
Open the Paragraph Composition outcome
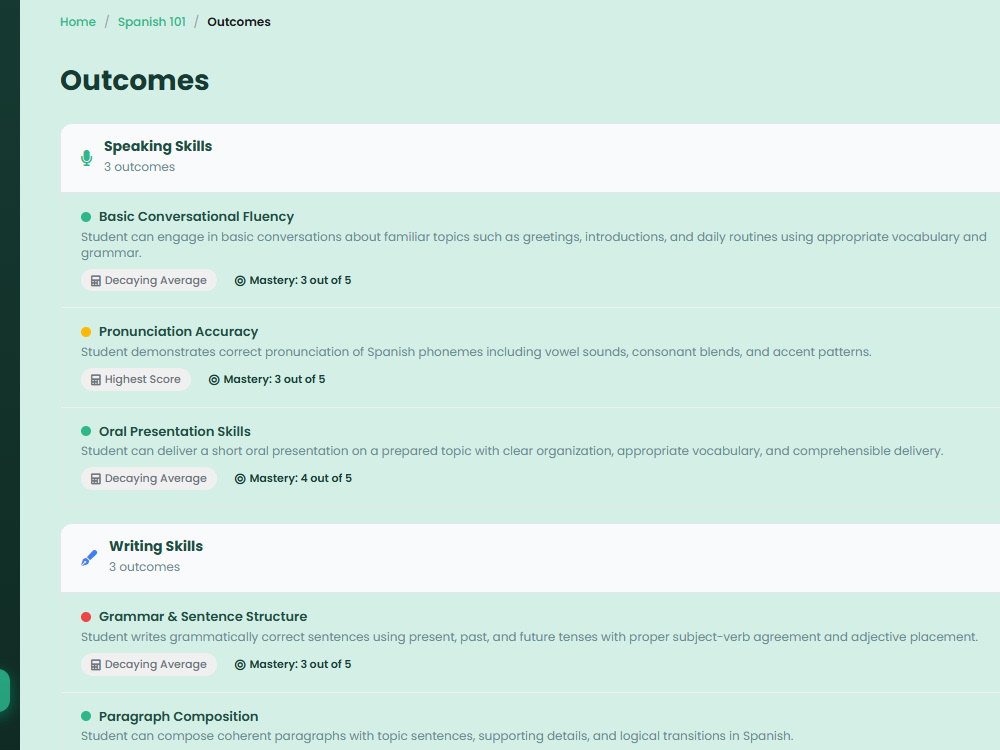tap(179, 716)
